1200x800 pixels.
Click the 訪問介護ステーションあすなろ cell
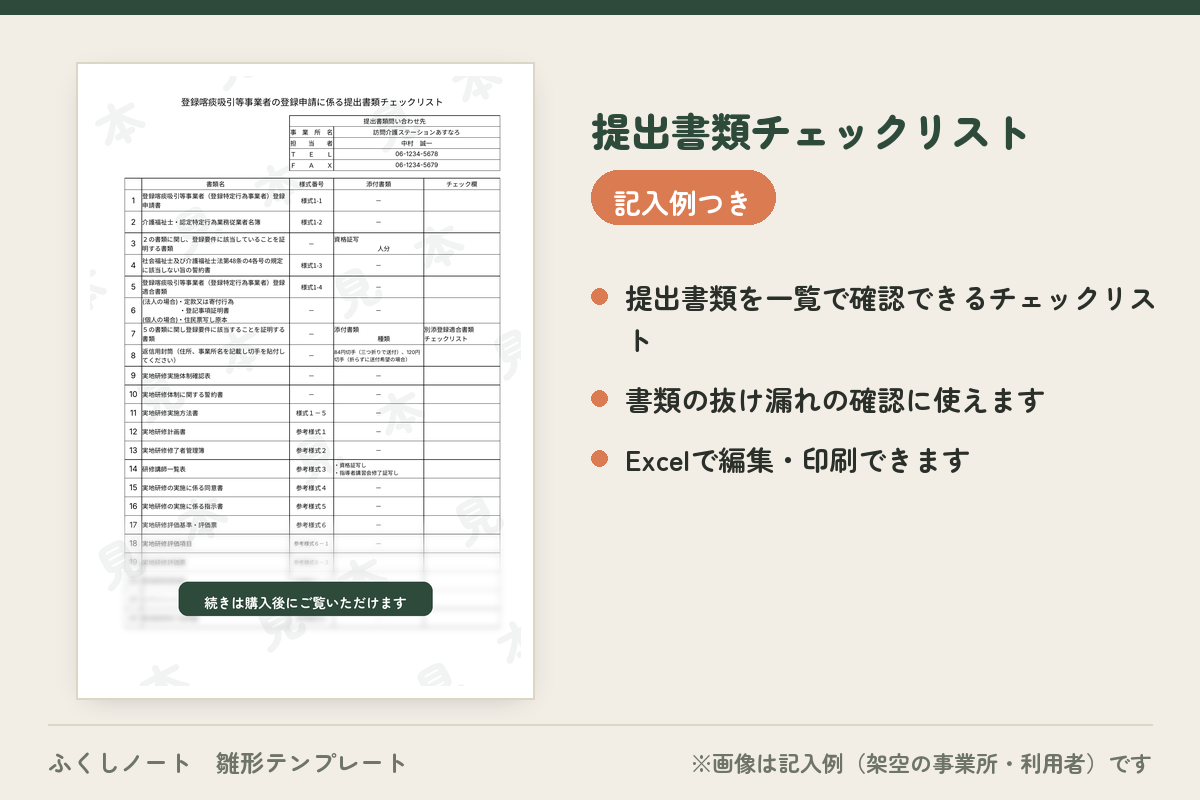[417, 132]
